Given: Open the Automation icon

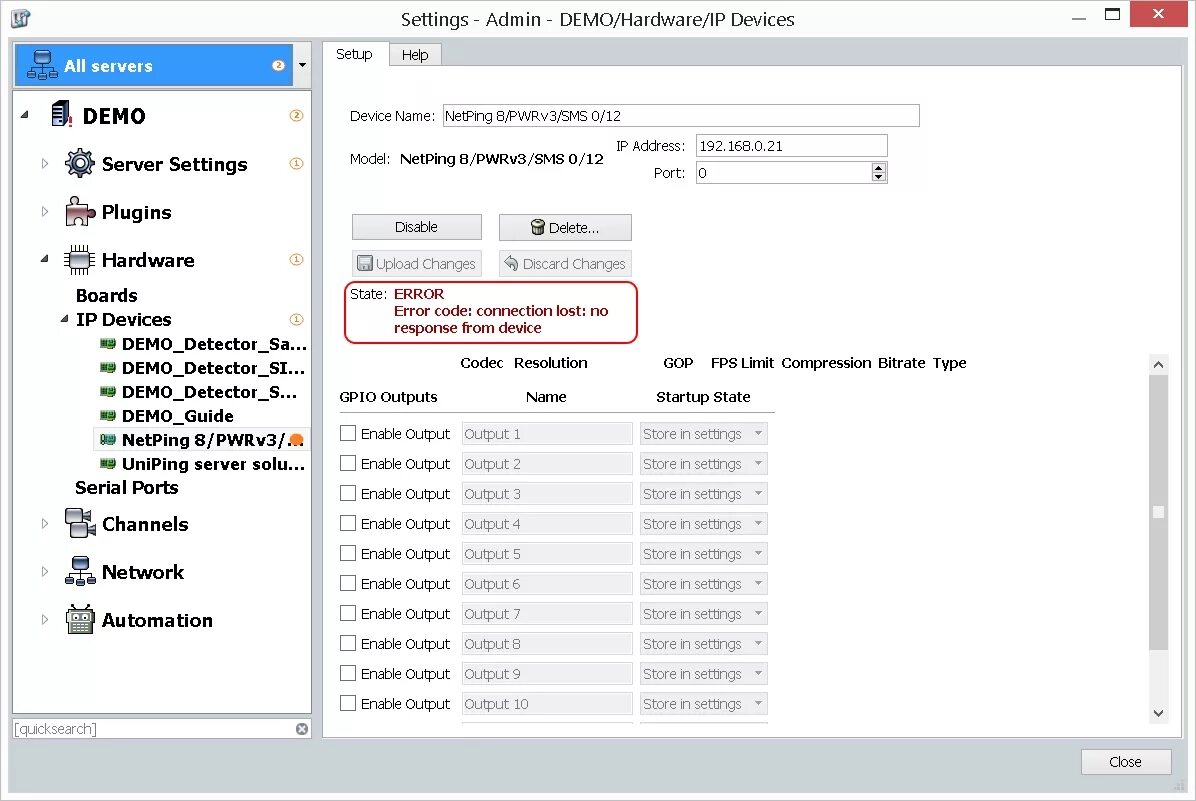Looking at the screenshot, I should point(79,619).
